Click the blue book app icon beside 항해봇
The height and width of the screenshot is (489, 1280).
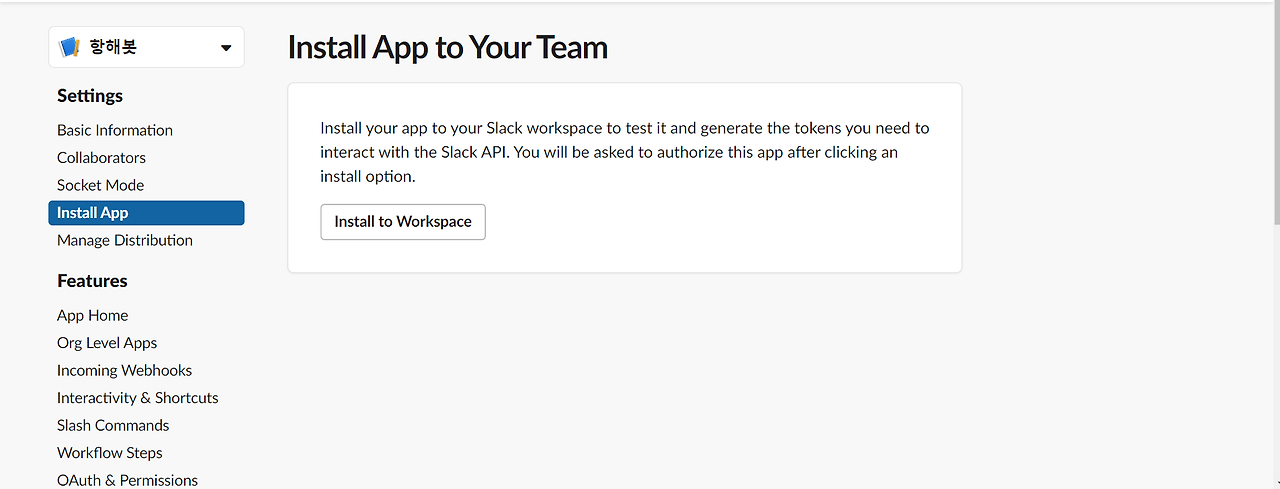[69, 47]
